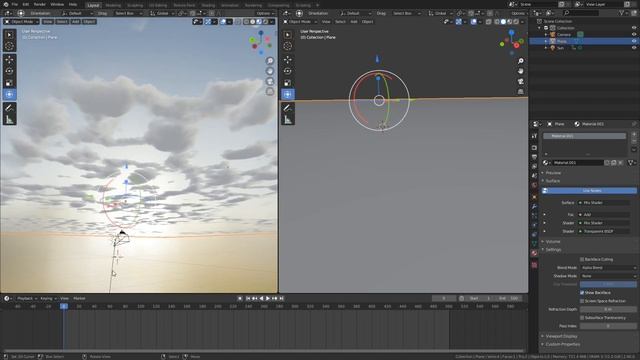640x360 pixels.
Task: Expand the Preview panel
Action: click(x=553, y=173)
